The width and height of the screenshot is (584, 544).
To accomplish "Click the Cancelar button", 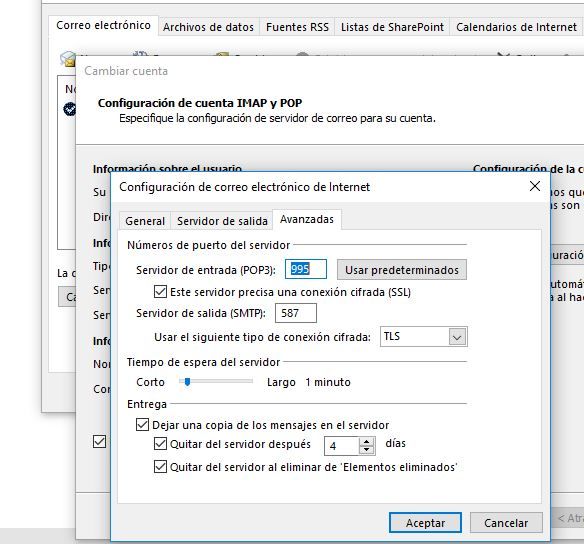I will coord(506,523).
